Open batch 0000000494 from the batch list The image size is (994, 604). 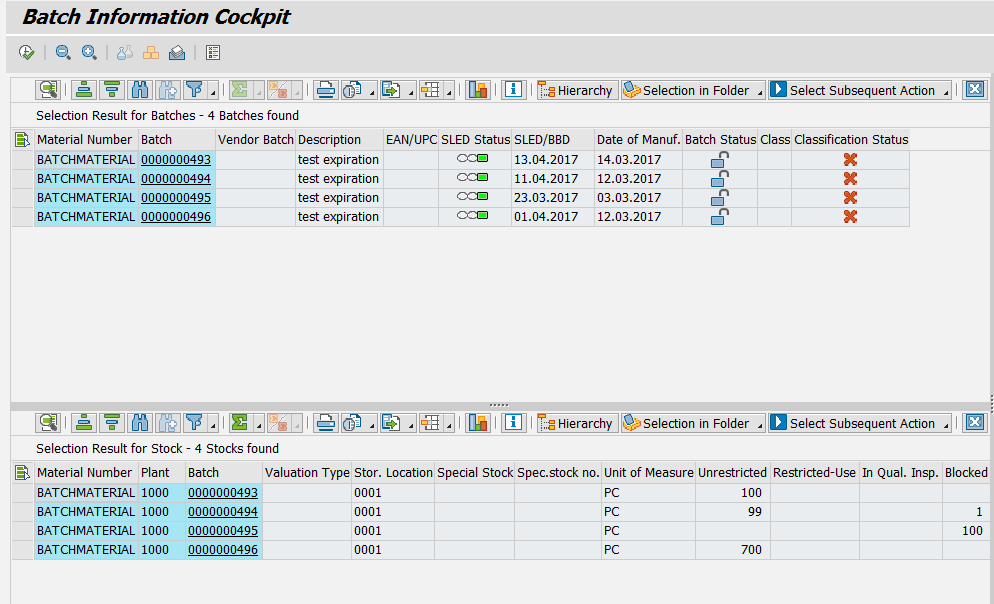point(176,177)
